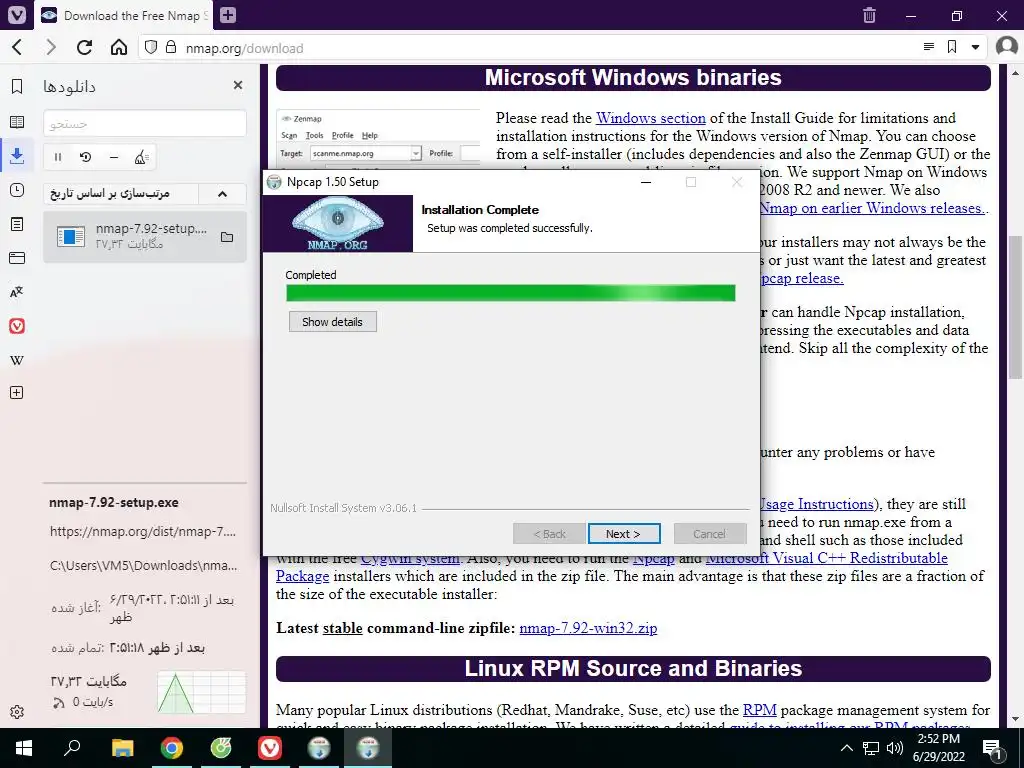Close the downloads panel
This screenshot has height=768, width=1024.
[x=238, y=85]
